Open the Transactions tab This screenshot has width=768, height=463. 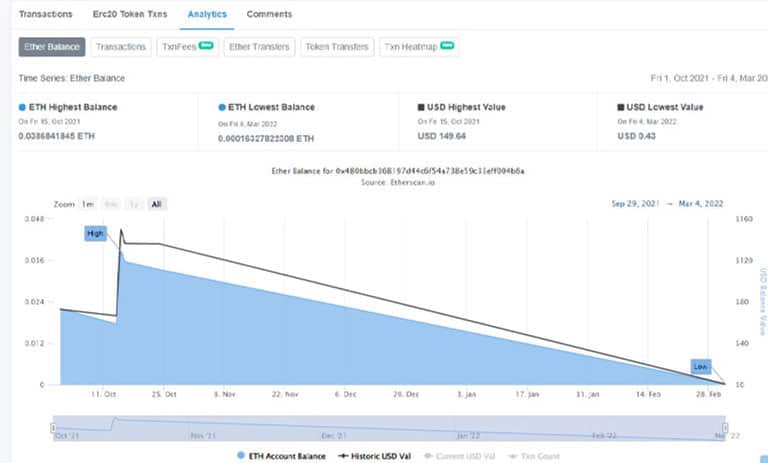tap(46, 14)
